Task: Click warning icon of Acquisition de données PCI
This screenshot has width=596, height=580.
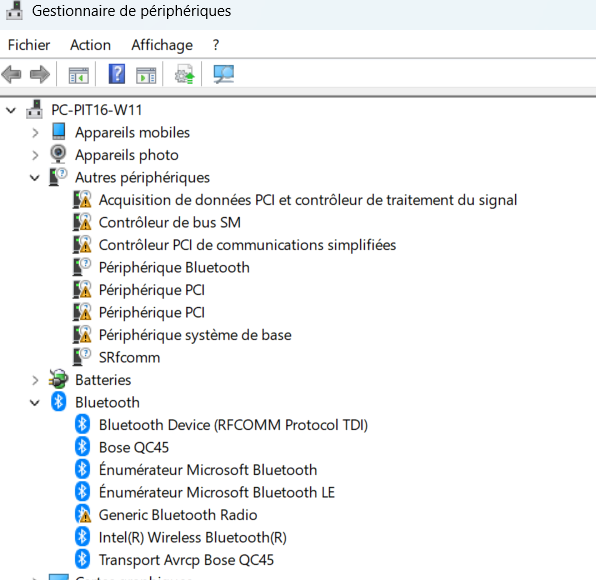Action: coord(82,200)
